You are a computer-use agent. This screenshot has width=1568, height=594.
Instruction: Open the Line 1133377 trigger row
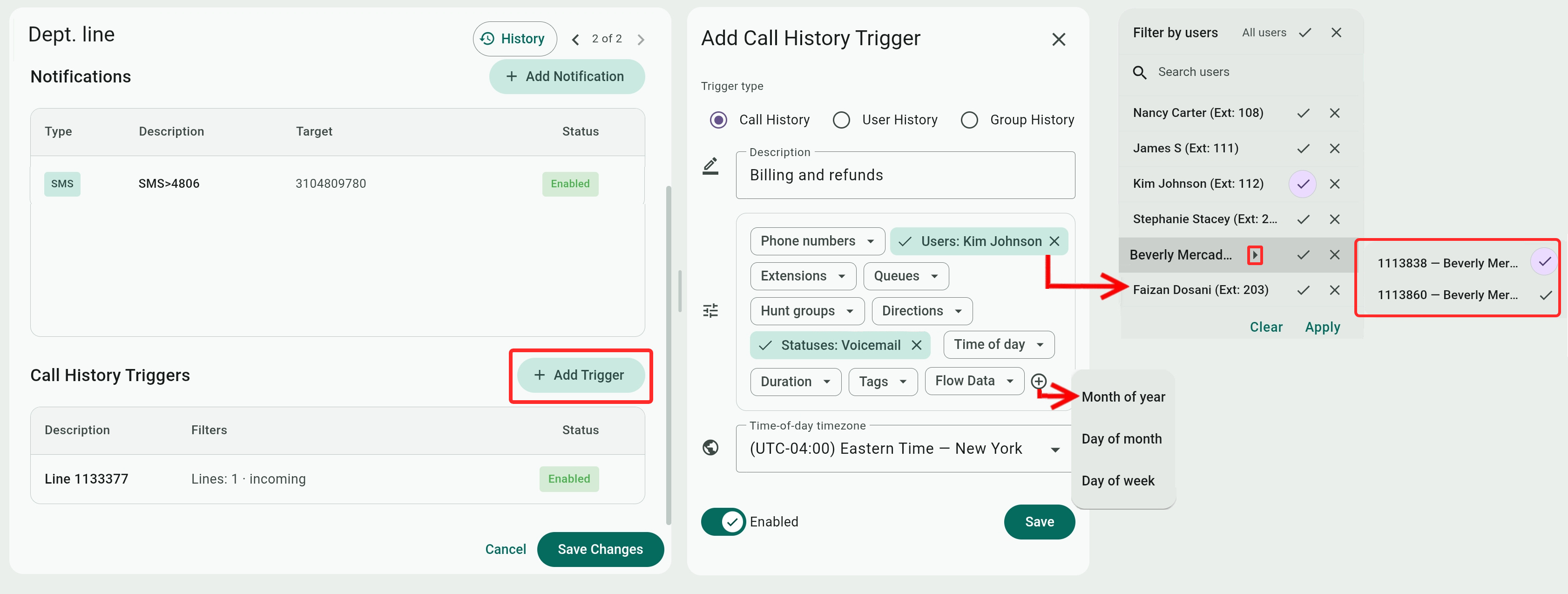click(337, 479)
